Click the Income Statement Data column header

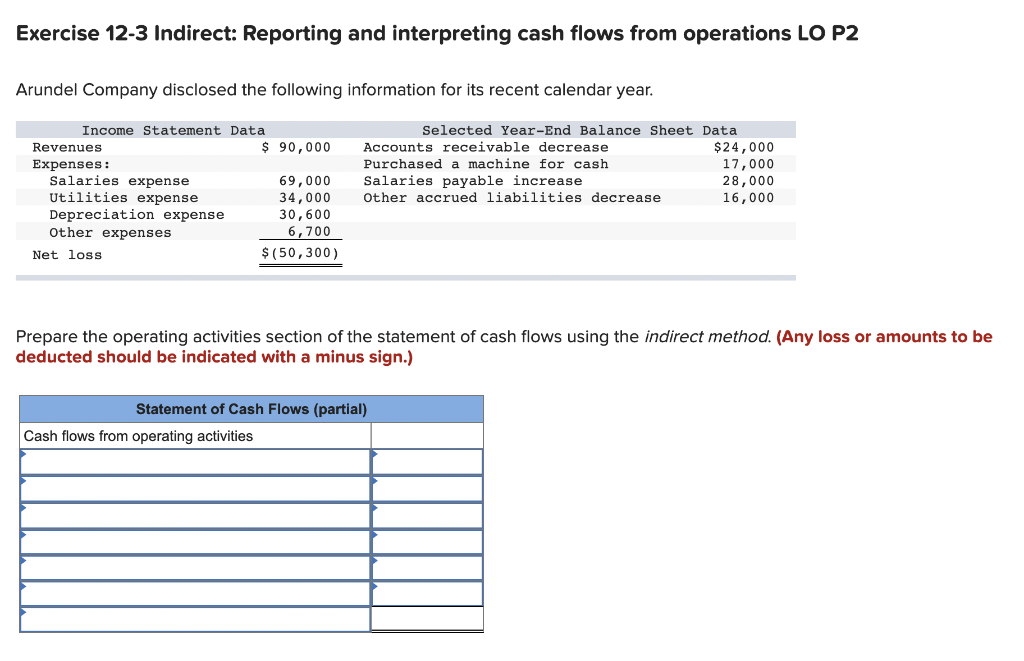173,130
